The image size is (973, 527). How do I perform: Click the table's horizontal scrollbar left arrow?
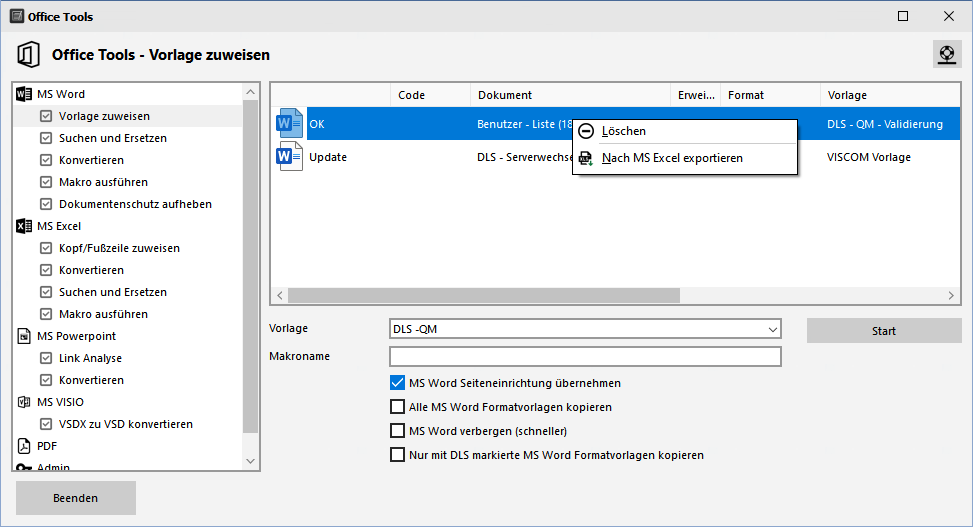point(280,295)
